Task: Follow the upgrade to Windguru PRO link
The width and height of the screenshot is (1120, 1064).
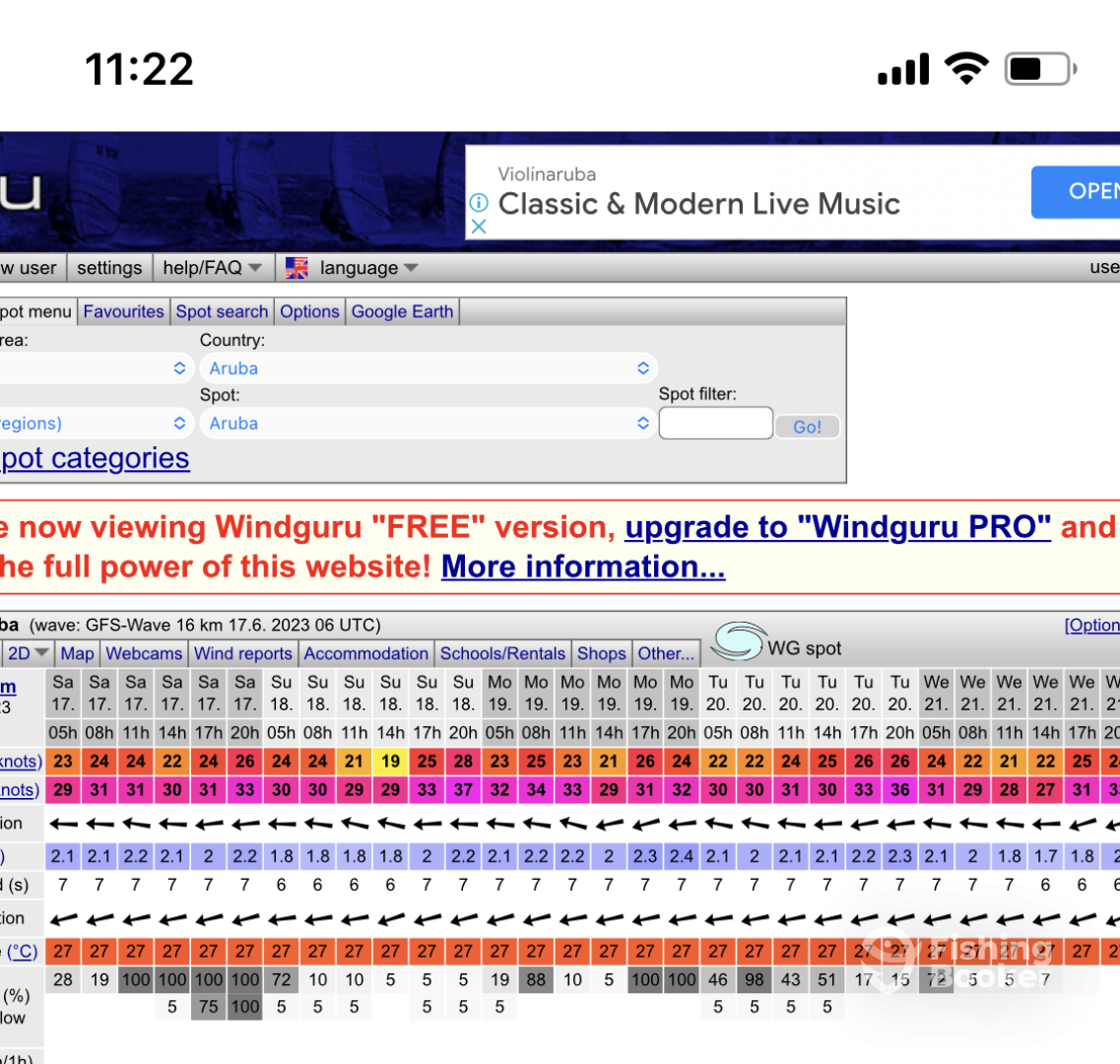Action: (837, 527)
